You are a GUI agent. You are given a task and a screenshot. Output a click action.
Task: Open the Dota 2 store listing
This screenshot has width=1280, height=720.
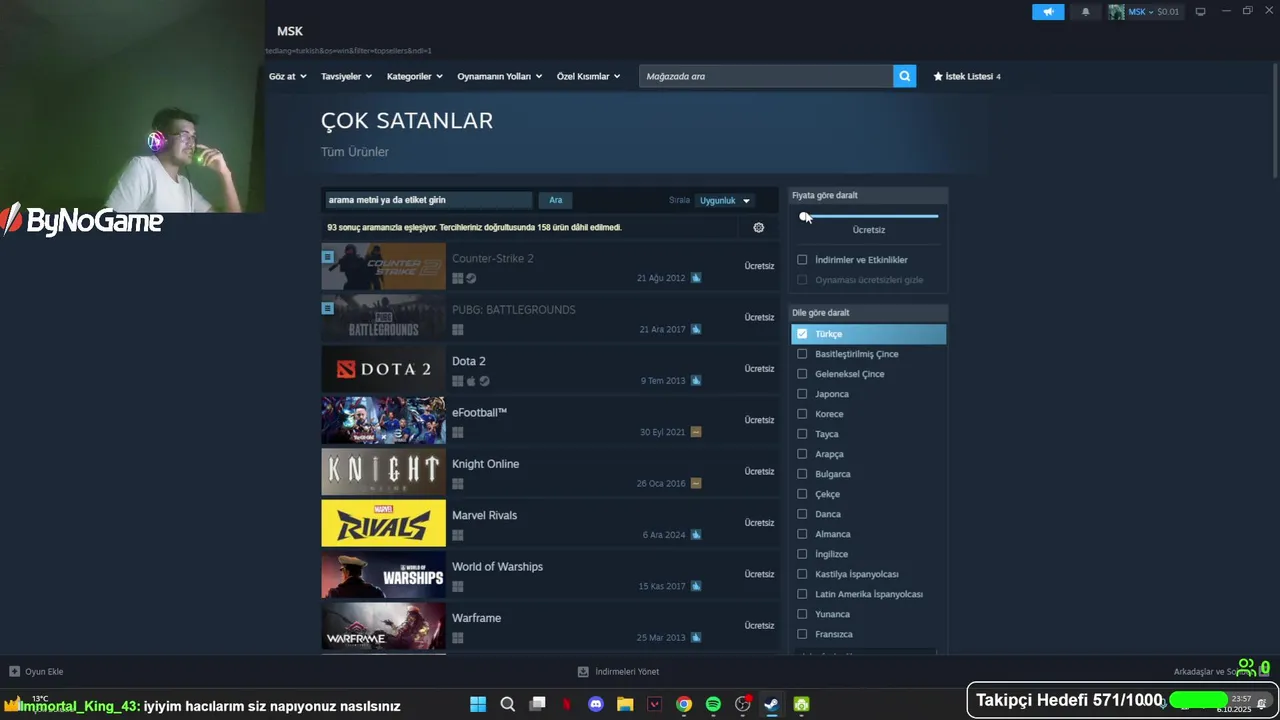point(550,369)
